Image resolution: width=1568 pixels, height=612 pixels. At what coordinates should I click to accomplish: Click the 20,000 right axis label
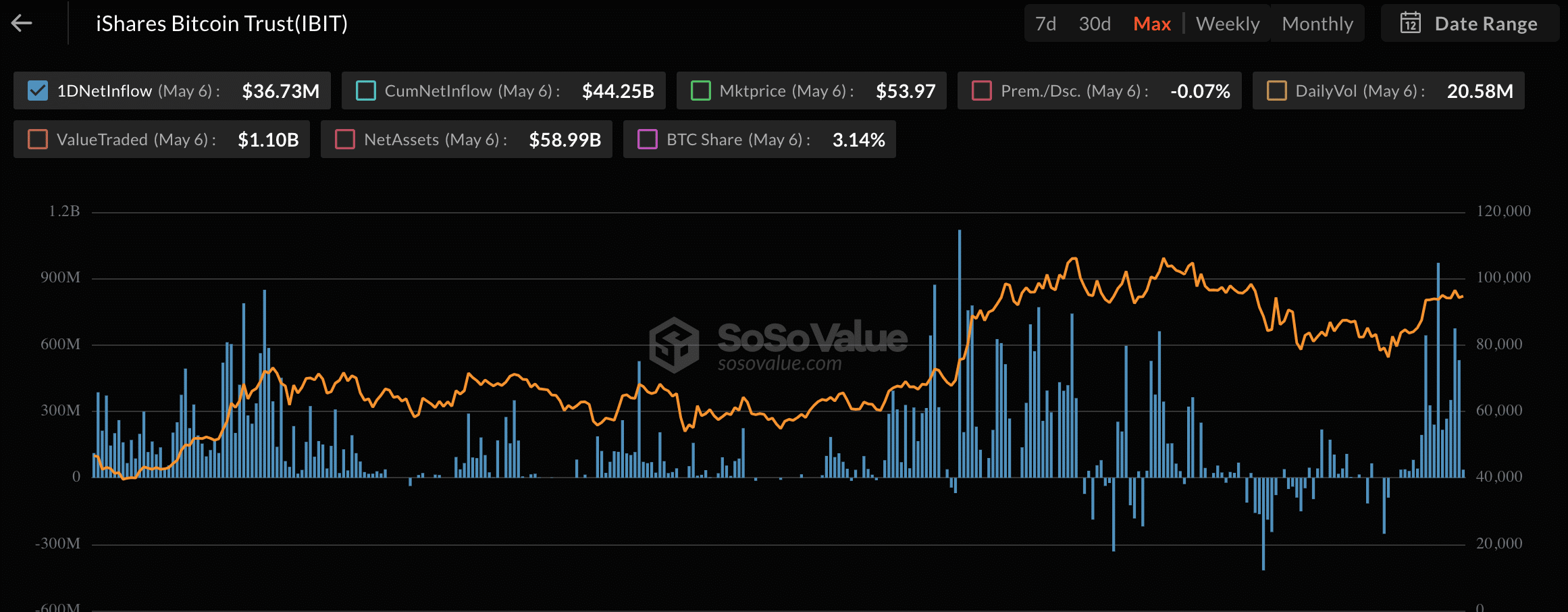point(1499,544)
